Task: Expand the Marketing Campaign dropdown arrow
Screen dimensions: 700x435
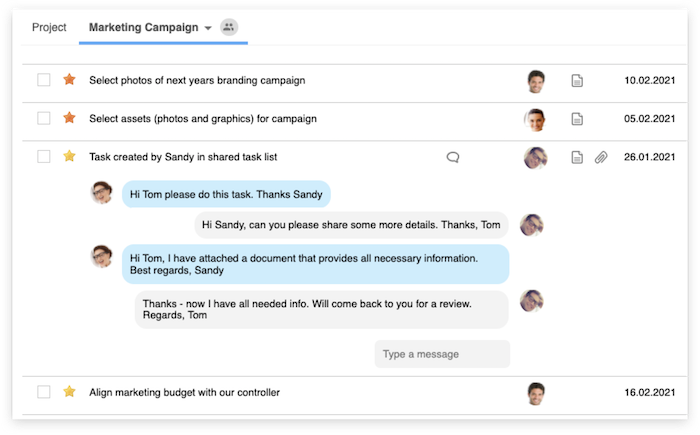Action: pos(208,29)
